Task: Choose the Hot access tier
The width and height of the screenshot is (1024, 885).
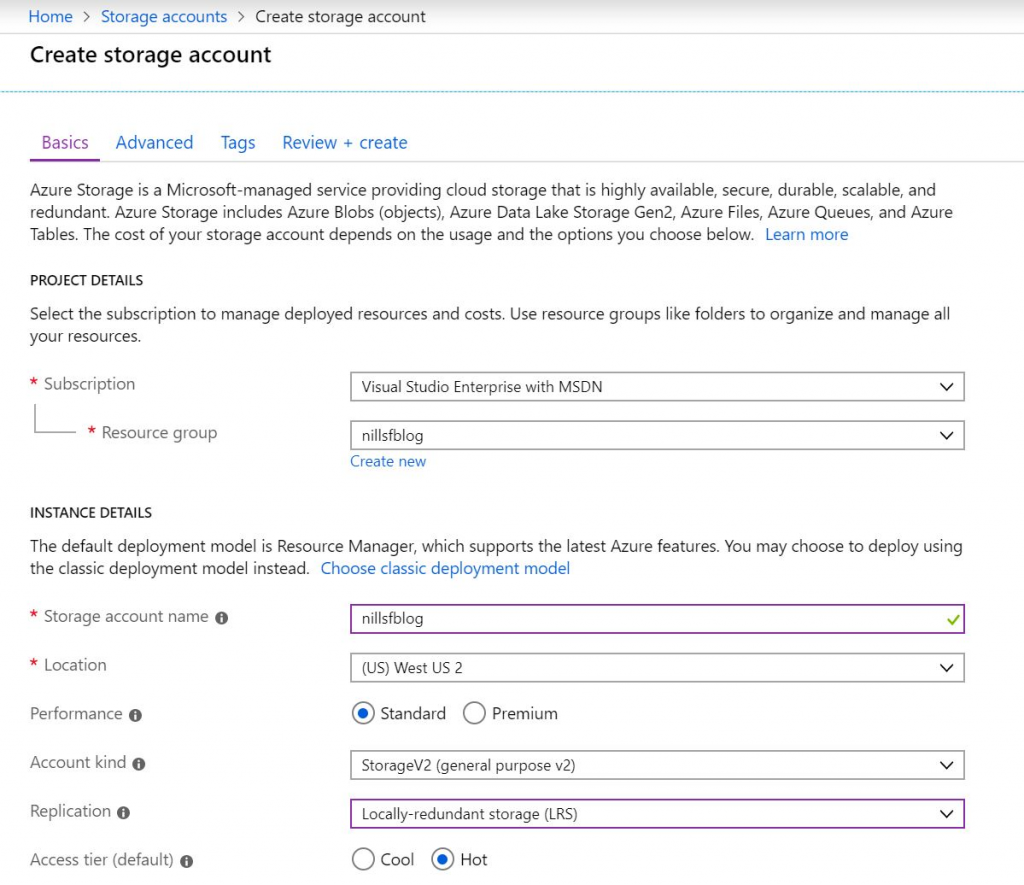Action: (x=443, y=860)
